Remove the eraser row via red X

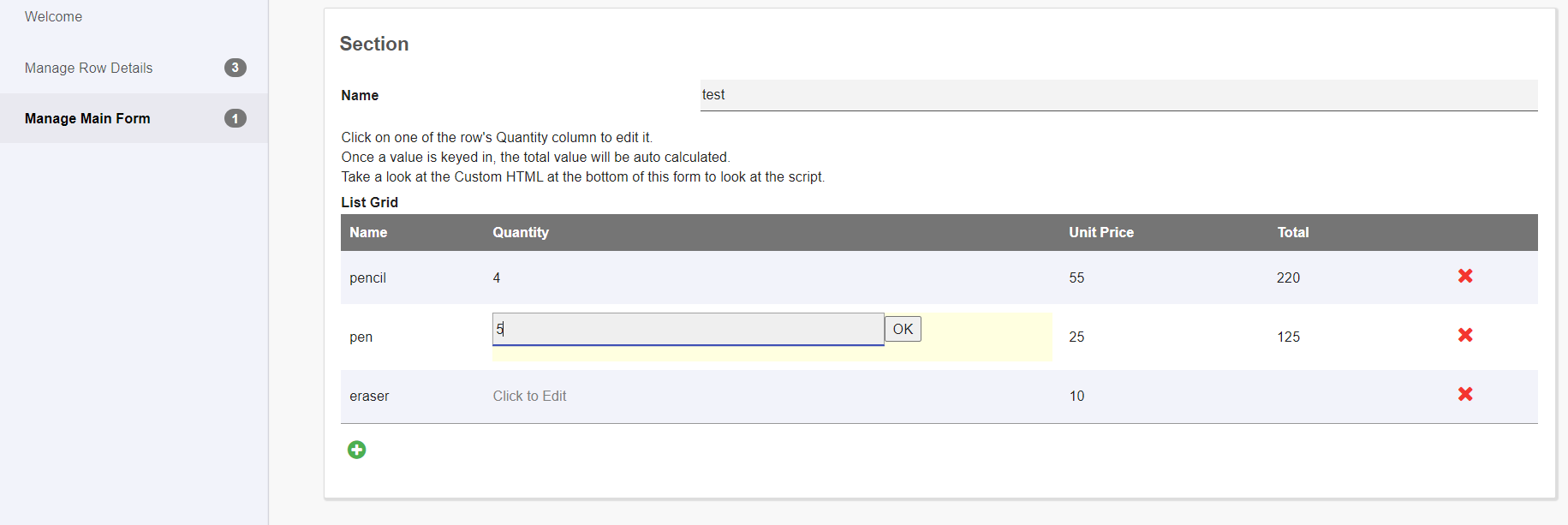click(1465, 394)
